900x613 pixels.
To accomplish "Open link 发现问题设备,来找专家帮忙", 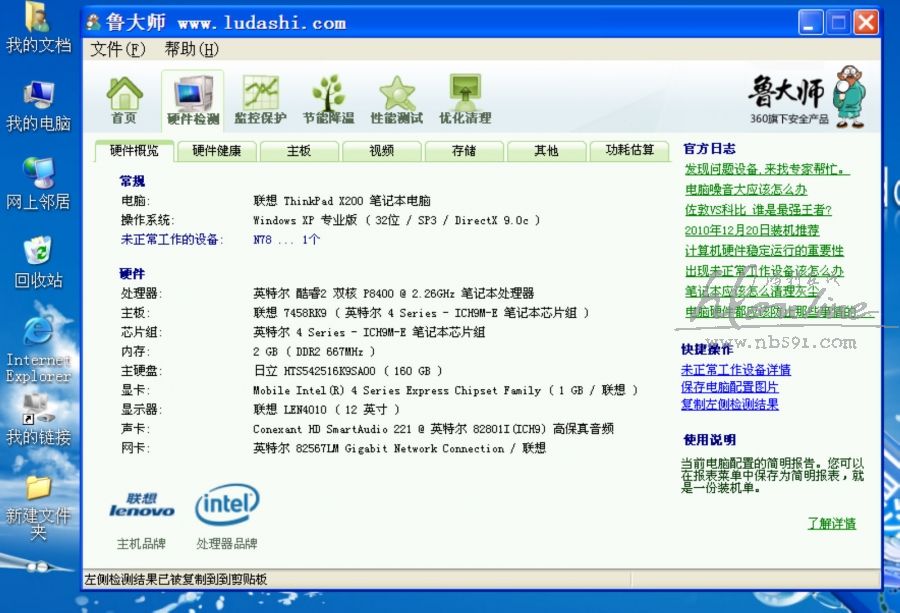I will 767,169.
